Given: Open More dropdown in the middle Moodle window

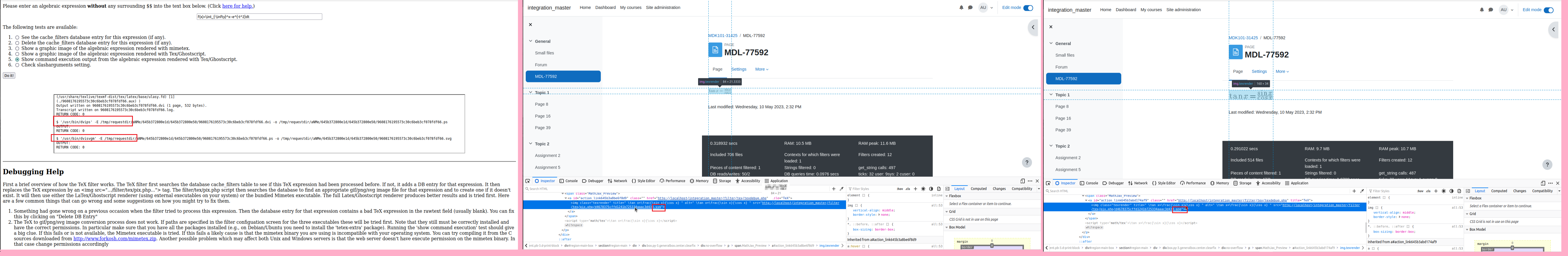Looking at the screenshot, I should [761, 70].
